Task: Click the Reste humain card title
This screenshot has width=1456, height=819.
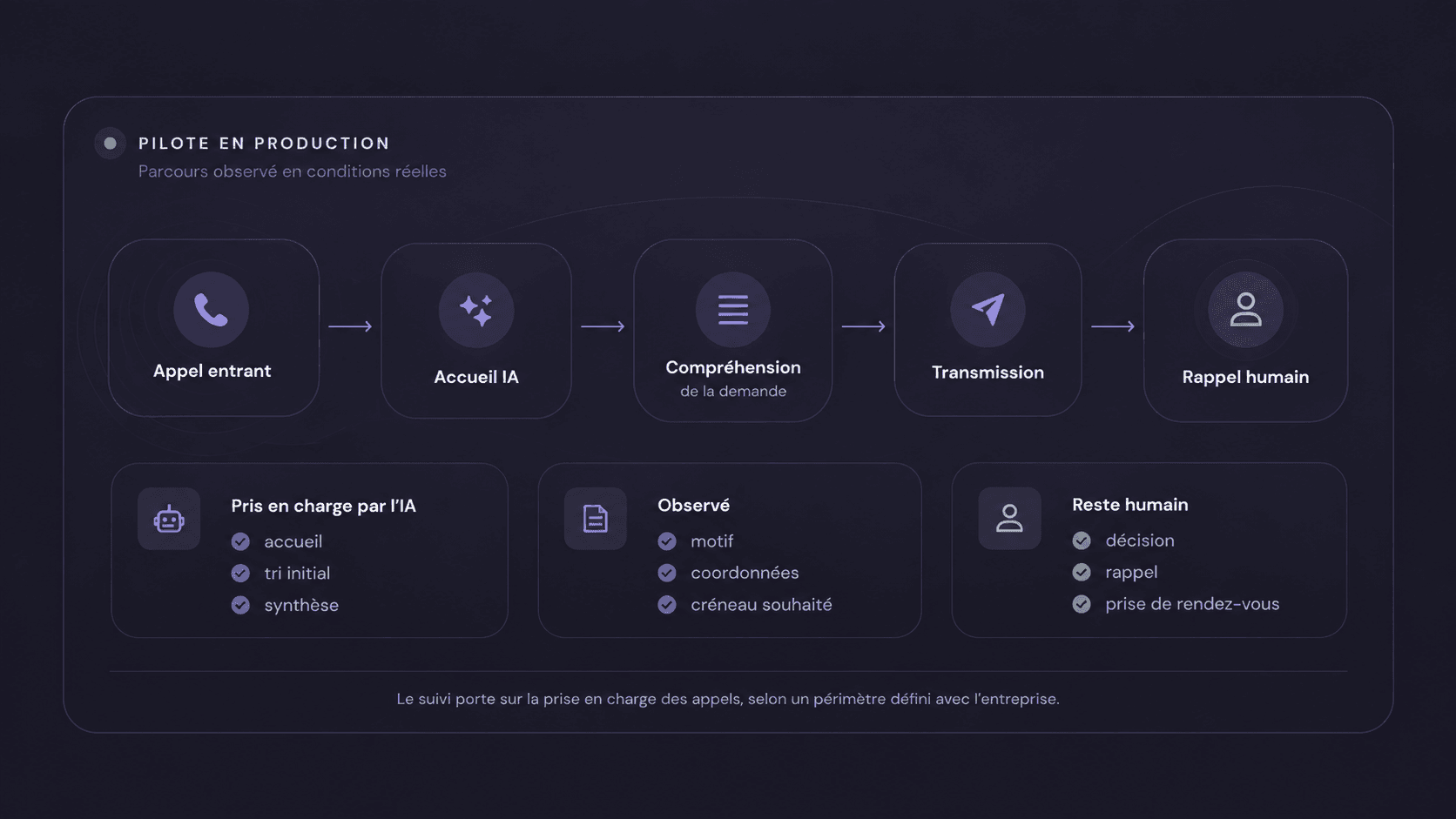Action: click(1129, 505)
